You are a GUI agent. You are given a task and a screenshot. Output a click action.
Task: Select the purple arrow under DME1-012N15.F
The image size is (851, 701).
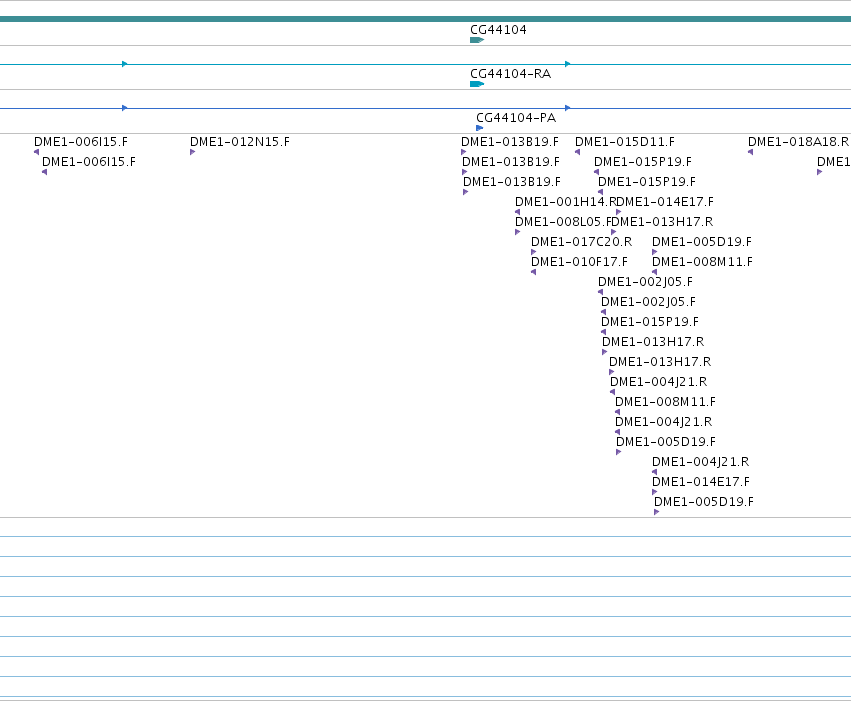(192, 152)
